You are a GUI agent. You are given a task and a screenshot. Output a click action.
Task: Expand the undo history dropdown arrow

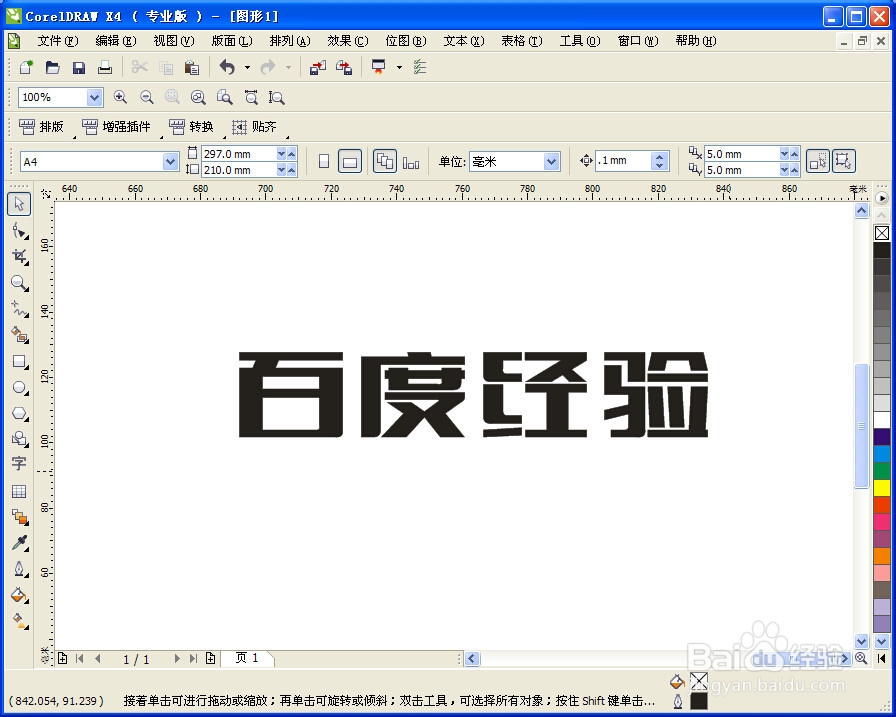[247, 67]
